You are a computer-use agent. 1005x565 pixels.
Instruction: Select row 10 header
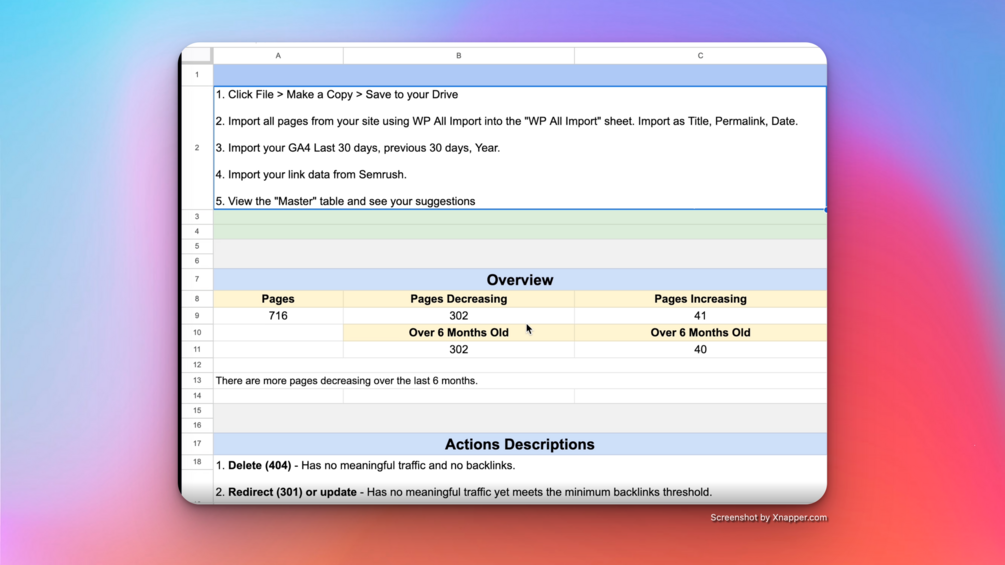coord(197,332)
